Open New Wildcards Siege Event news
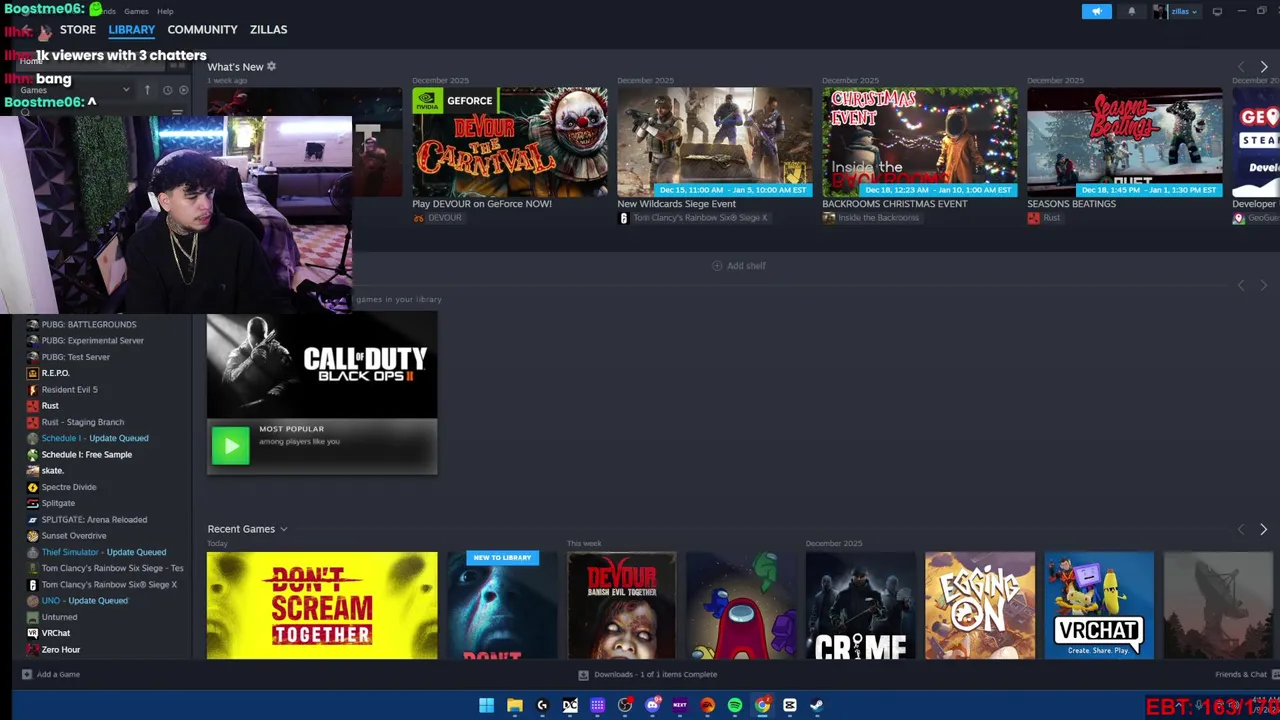 [715, 142]
